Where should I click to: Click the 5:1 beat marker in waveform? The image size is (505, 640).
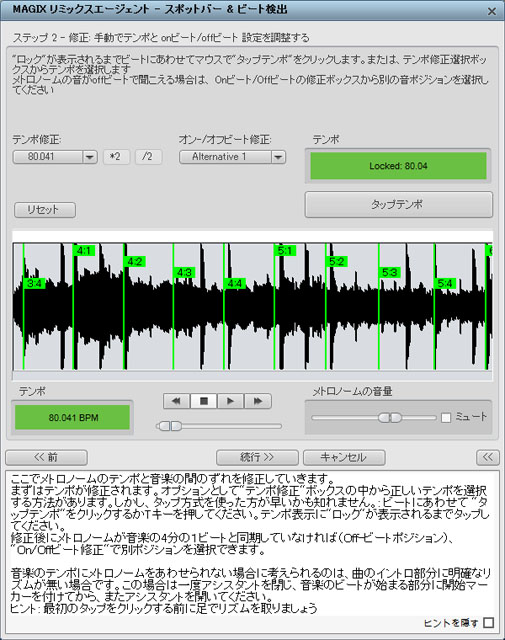click(285, 250)
